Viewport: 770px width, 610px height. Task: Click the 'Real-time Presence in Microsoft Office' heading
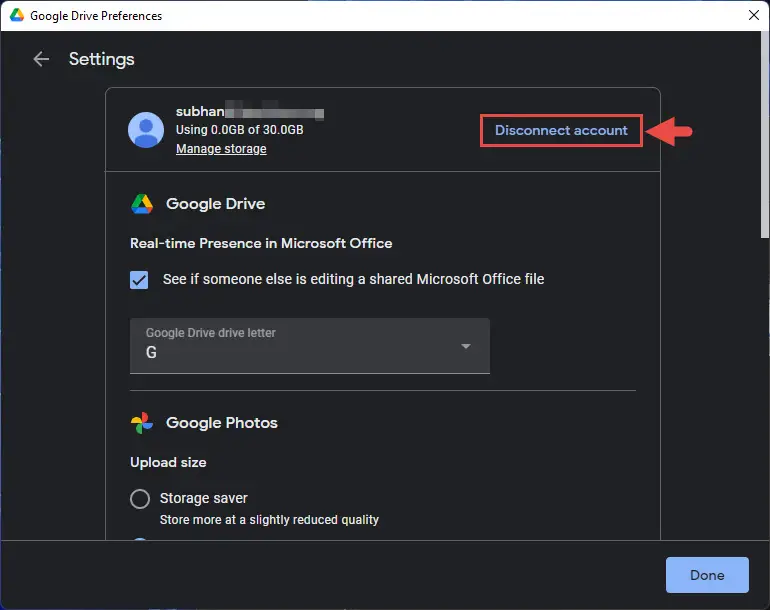[261, 244]
